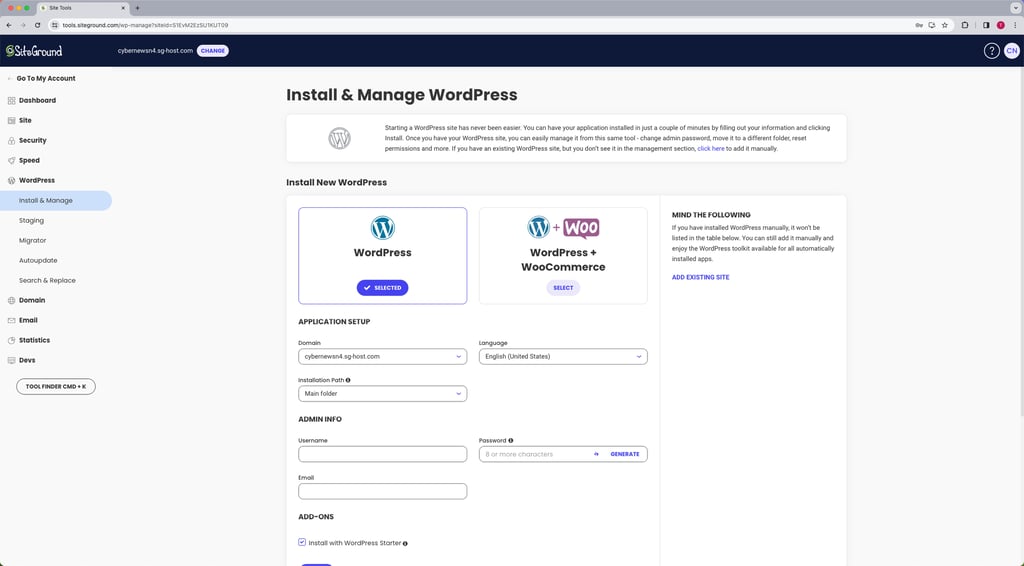Viewport: 1024px width, 566px height.
Task: Open Search & Replace in sidebar
Action: pos(47,281)
